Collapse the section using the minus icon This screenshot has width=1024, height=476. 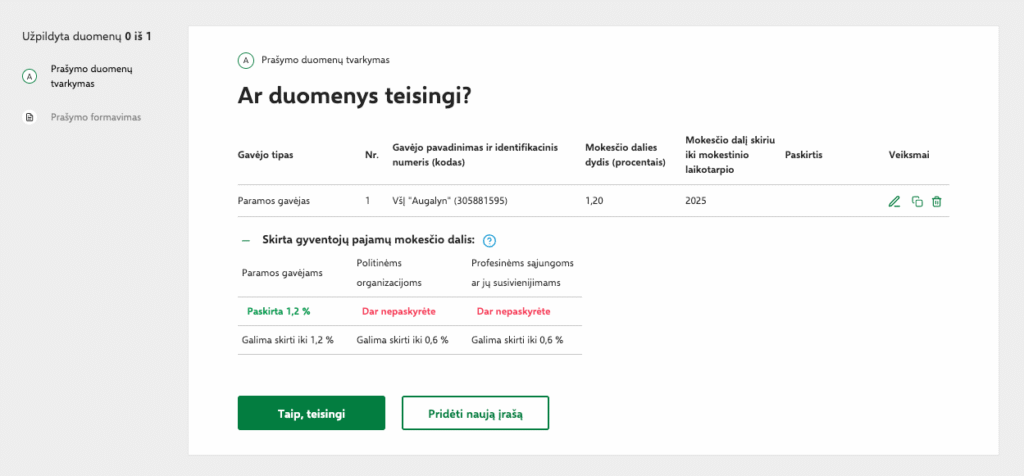point(245,241)
